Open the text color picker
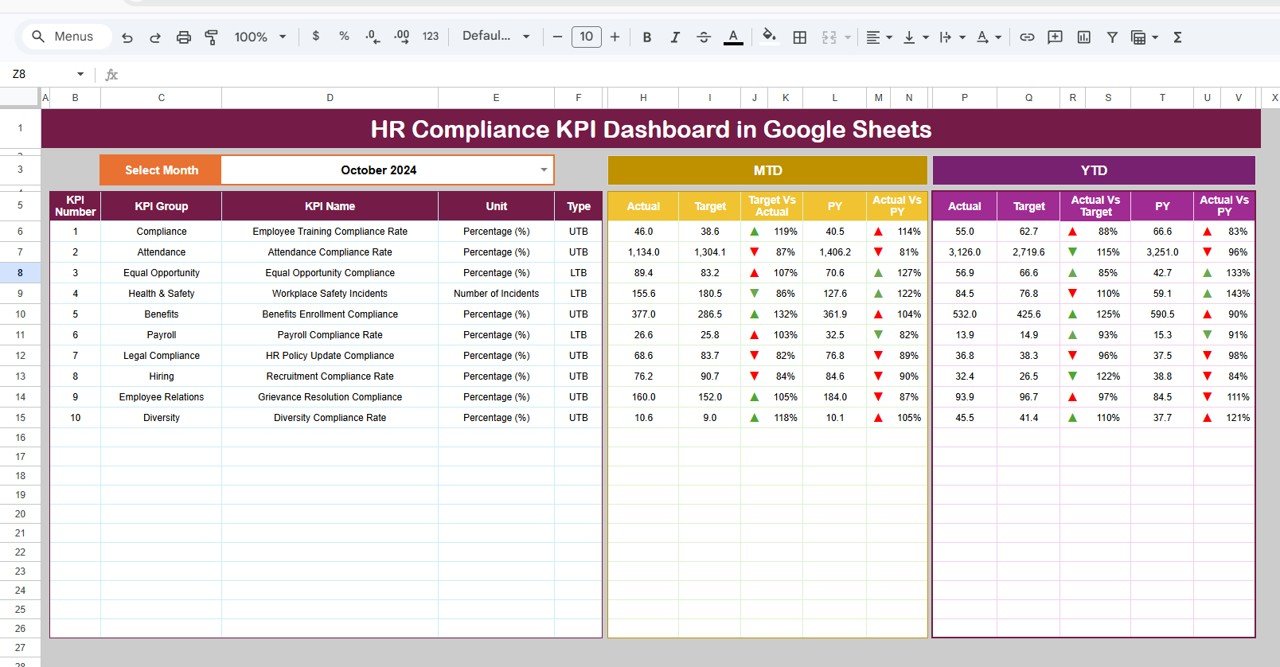Image resolution: width=1280 pixels, height=667 pixels. tap(733, 36)
